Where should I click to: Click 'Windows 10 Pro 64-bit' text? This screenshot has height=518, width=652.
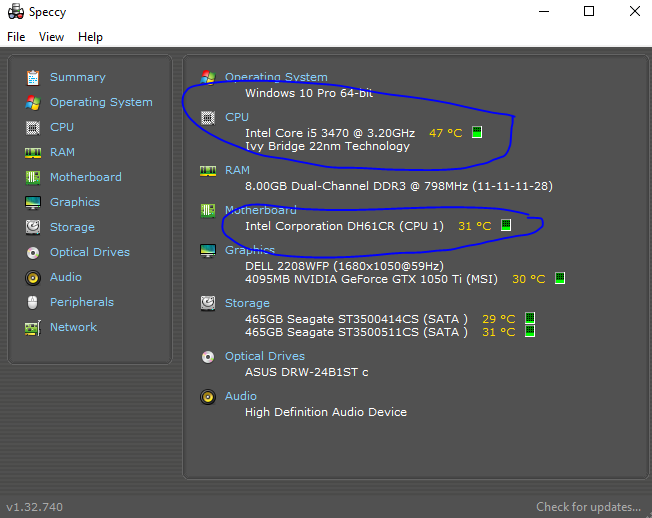(309, 93)
